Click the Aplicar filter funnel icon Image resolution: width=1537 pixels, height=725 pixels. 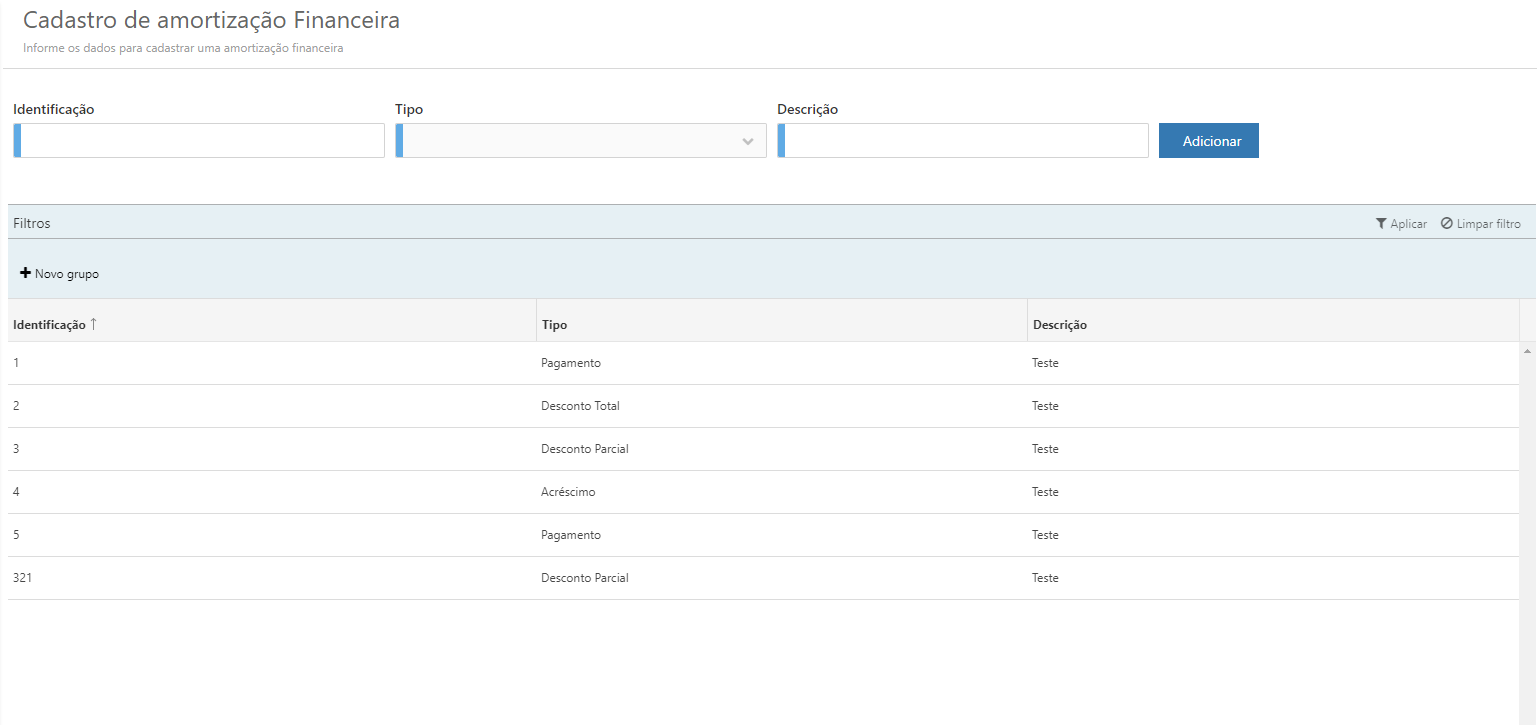click(x=1381, y=224)
